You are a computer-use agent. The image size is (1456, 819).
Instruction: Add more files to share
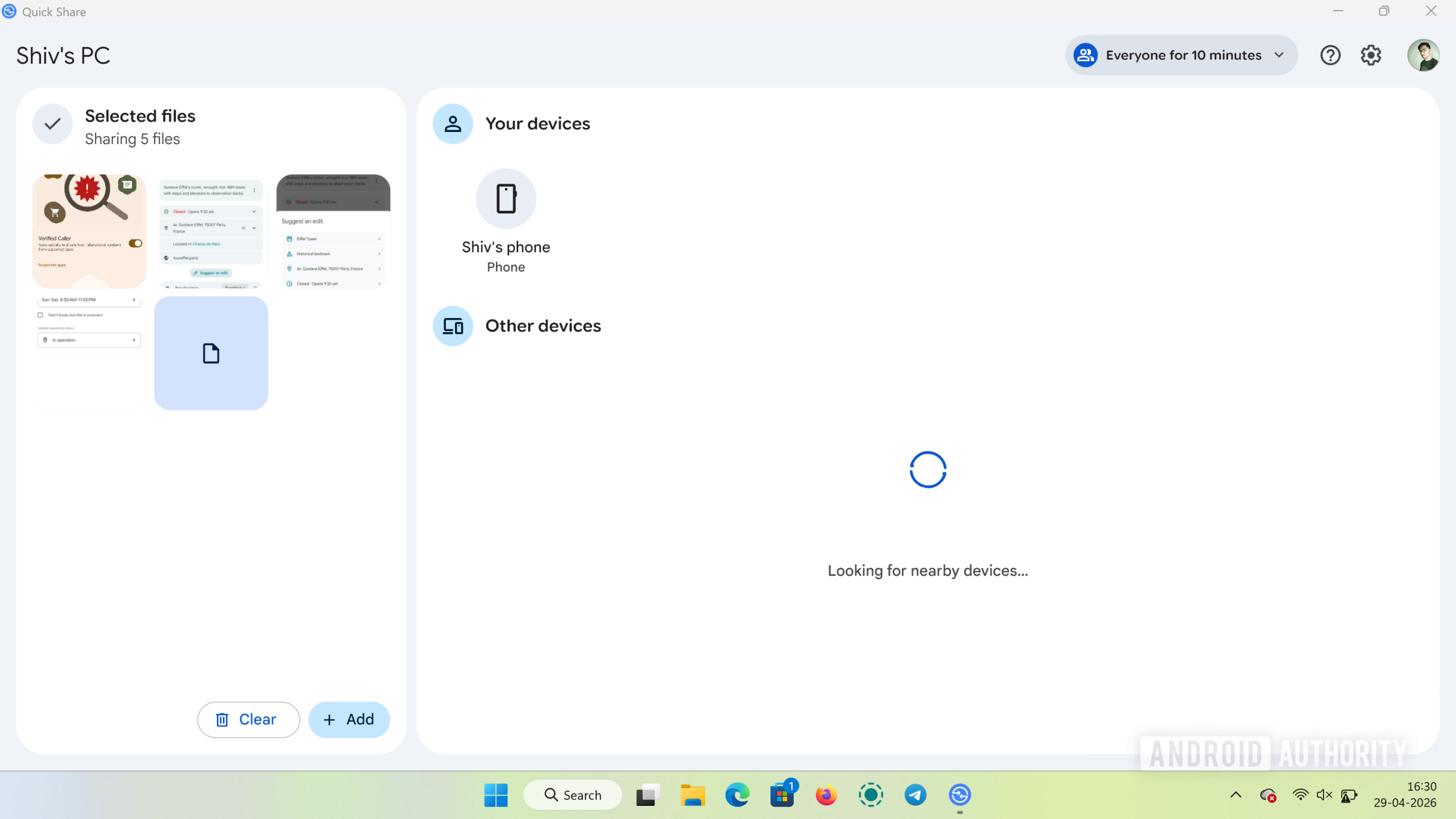tap(349, 719)
